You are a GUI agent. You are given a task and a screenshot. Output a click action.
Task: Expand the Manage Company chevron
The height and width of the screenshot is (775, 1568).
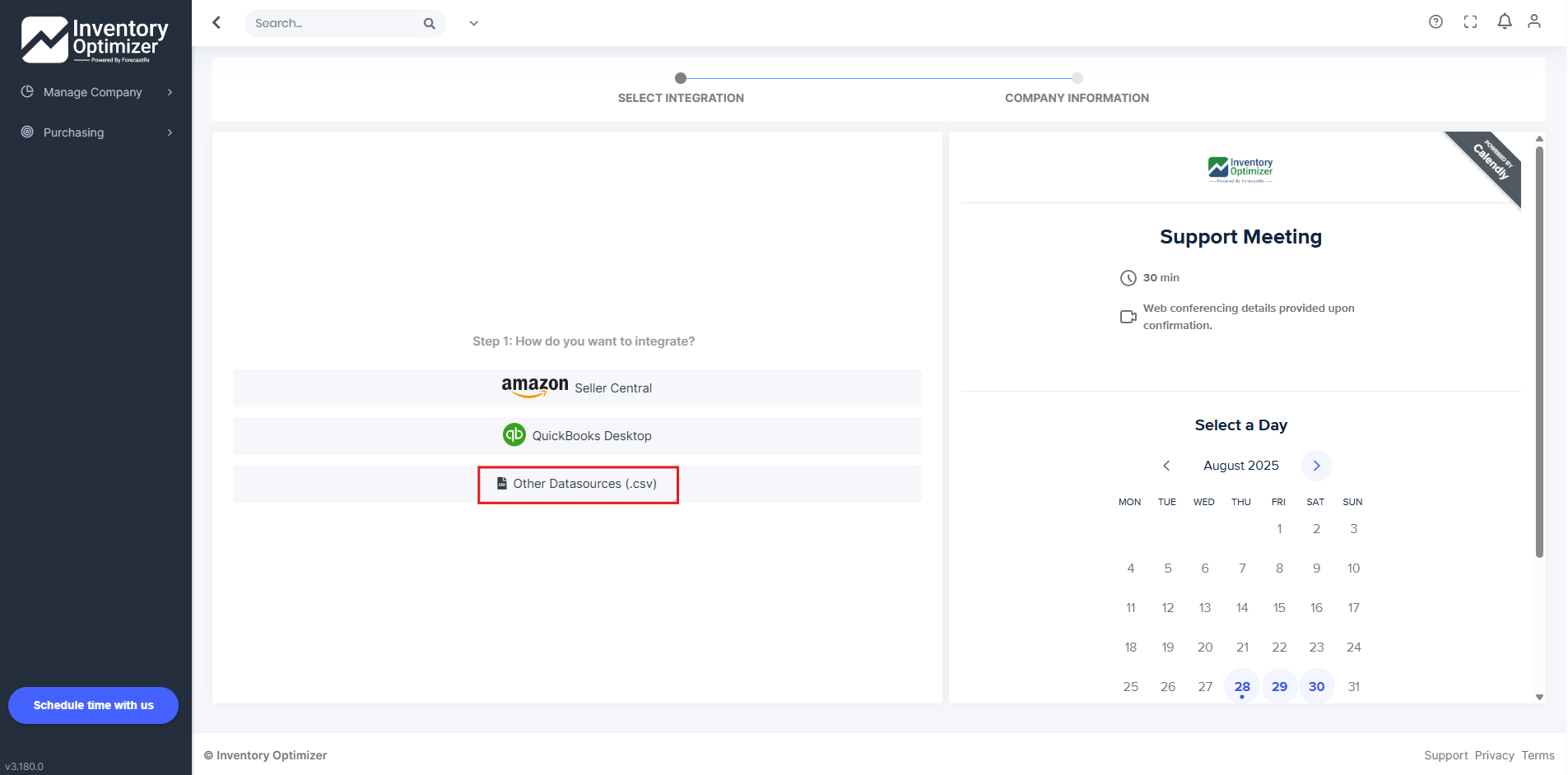170,92
